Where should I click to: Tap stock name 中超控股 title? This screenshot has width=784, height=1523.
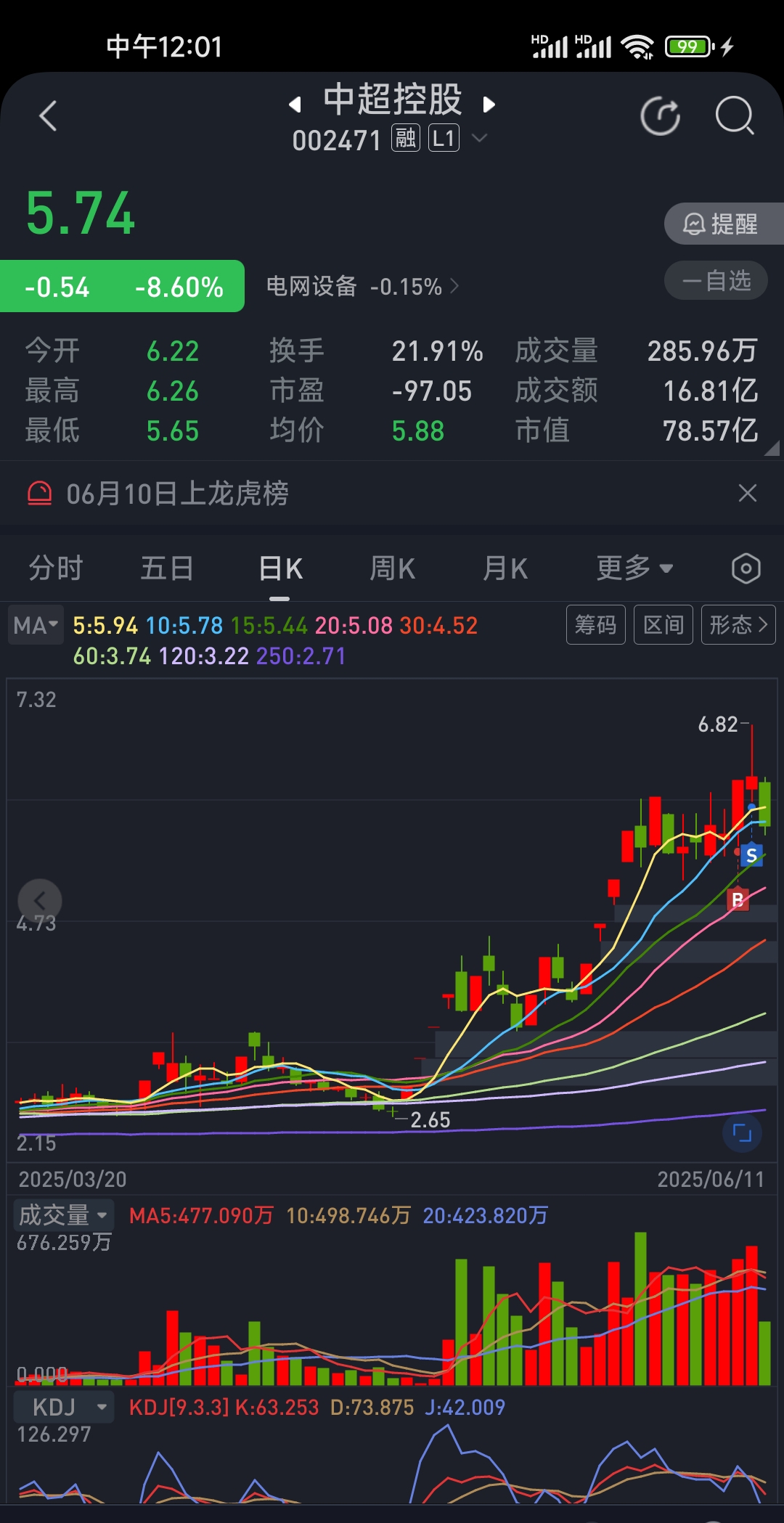click(393, 99)
